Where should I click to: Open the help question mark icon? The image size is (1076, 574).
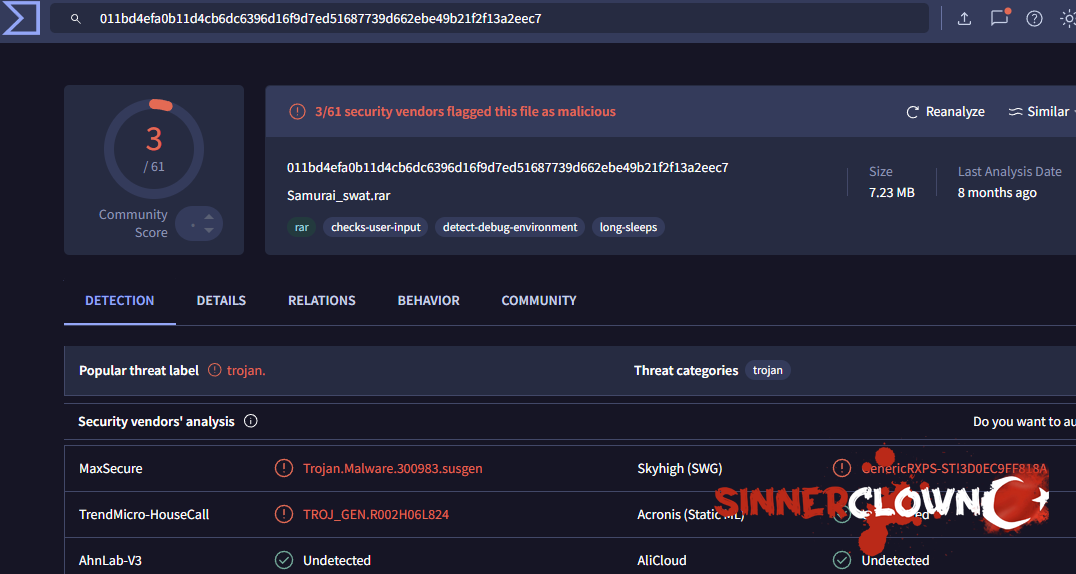[1034, 19]
